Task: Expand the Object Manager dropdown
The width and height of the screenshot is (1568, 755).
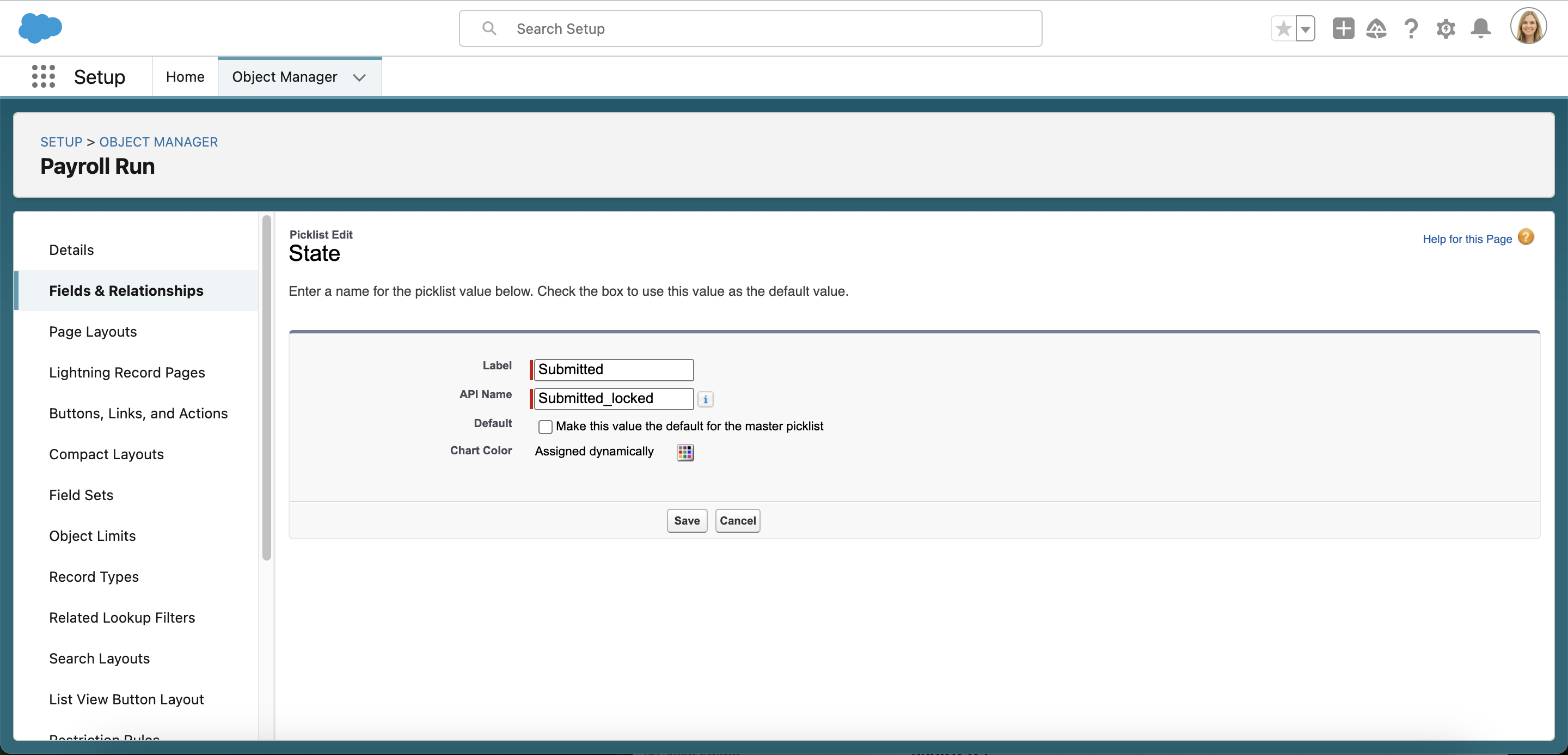Action: click(x=359, y=77)
